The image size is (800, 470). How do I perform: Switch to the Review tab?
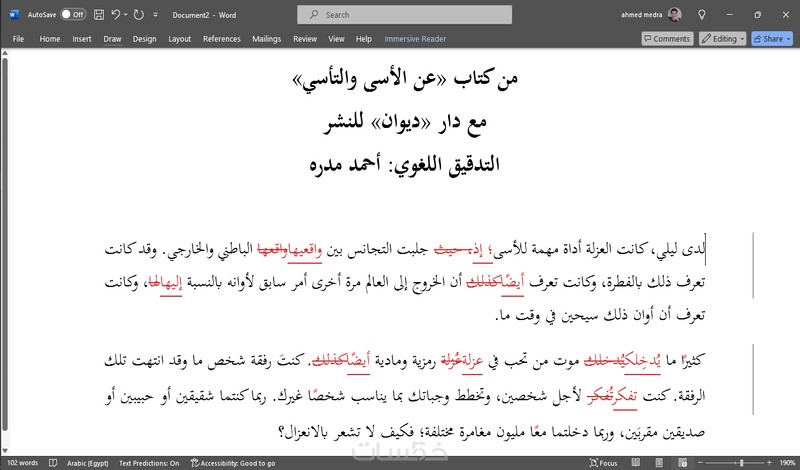[x=305, y=39]
